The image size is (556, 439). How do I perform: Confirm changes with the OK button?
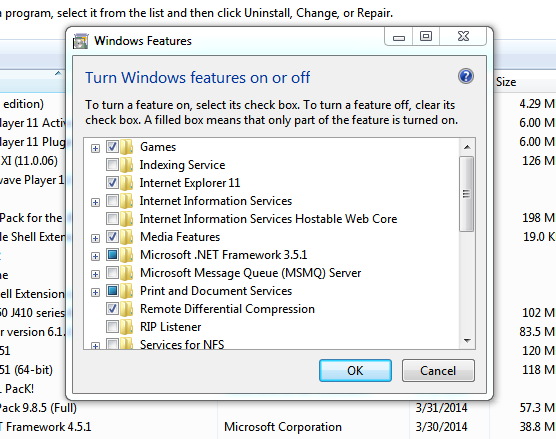click(x=355, y=371)
